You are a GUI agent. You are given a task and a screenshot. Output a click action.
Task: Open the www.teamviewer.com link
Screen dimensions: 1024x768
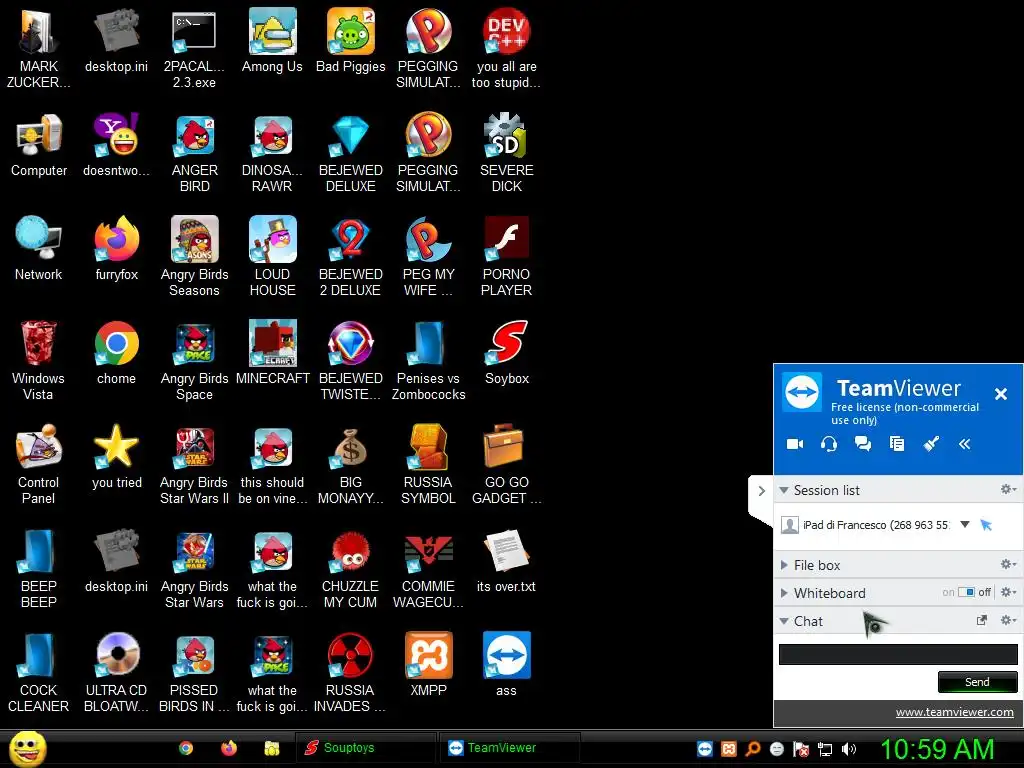954,712
